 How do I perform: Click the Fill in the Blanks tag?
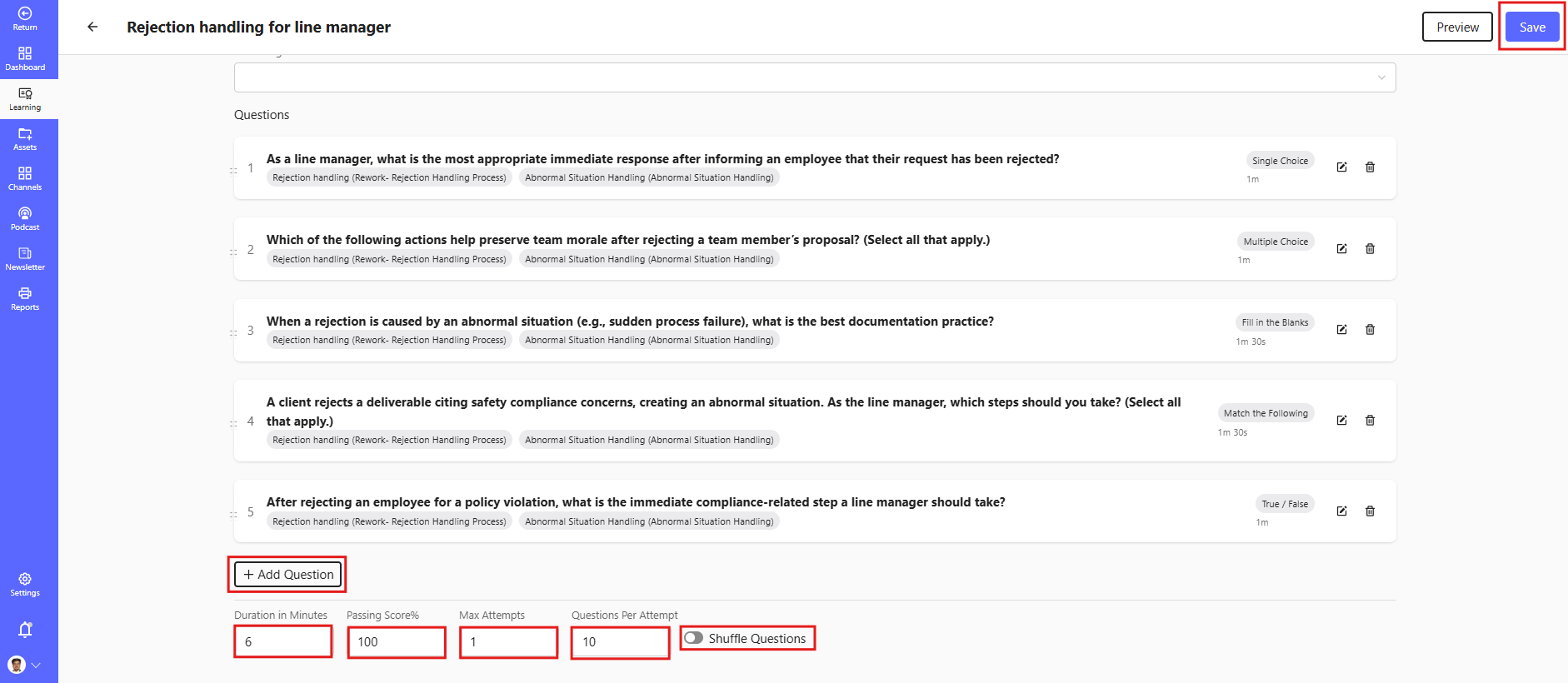pyautogui.click(x=1275, y=322)
